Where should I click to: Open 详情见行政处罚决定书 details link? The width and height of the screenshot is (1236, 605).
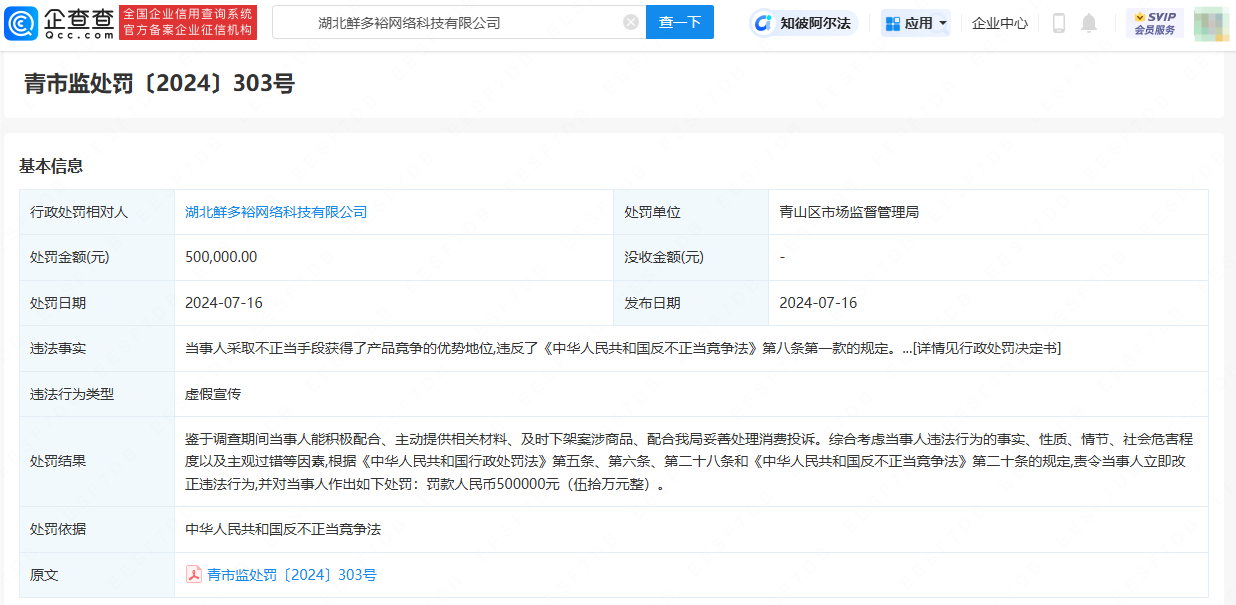986,348
